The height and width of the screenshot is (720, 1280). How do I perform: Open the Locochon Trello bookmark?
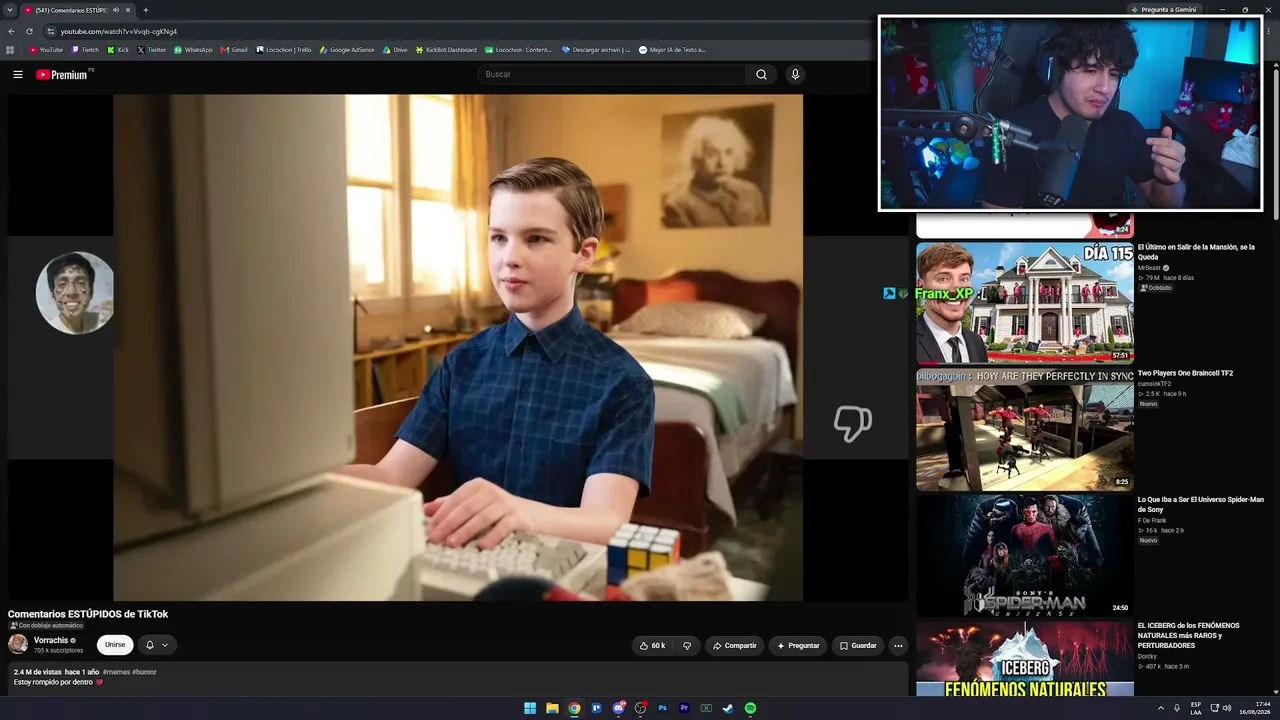[283, 49]
